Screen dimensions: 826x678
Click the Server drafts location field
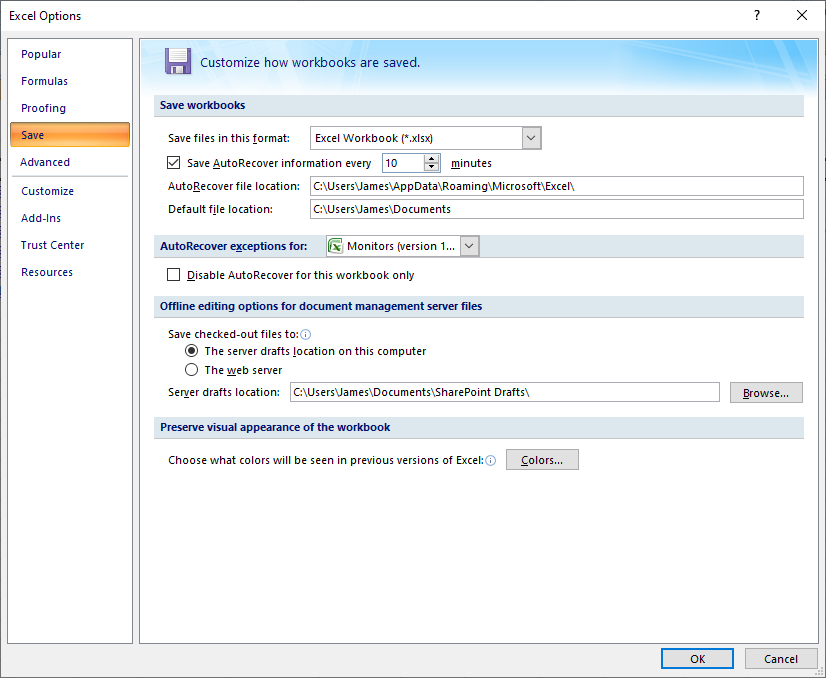[x=505, y=392]
